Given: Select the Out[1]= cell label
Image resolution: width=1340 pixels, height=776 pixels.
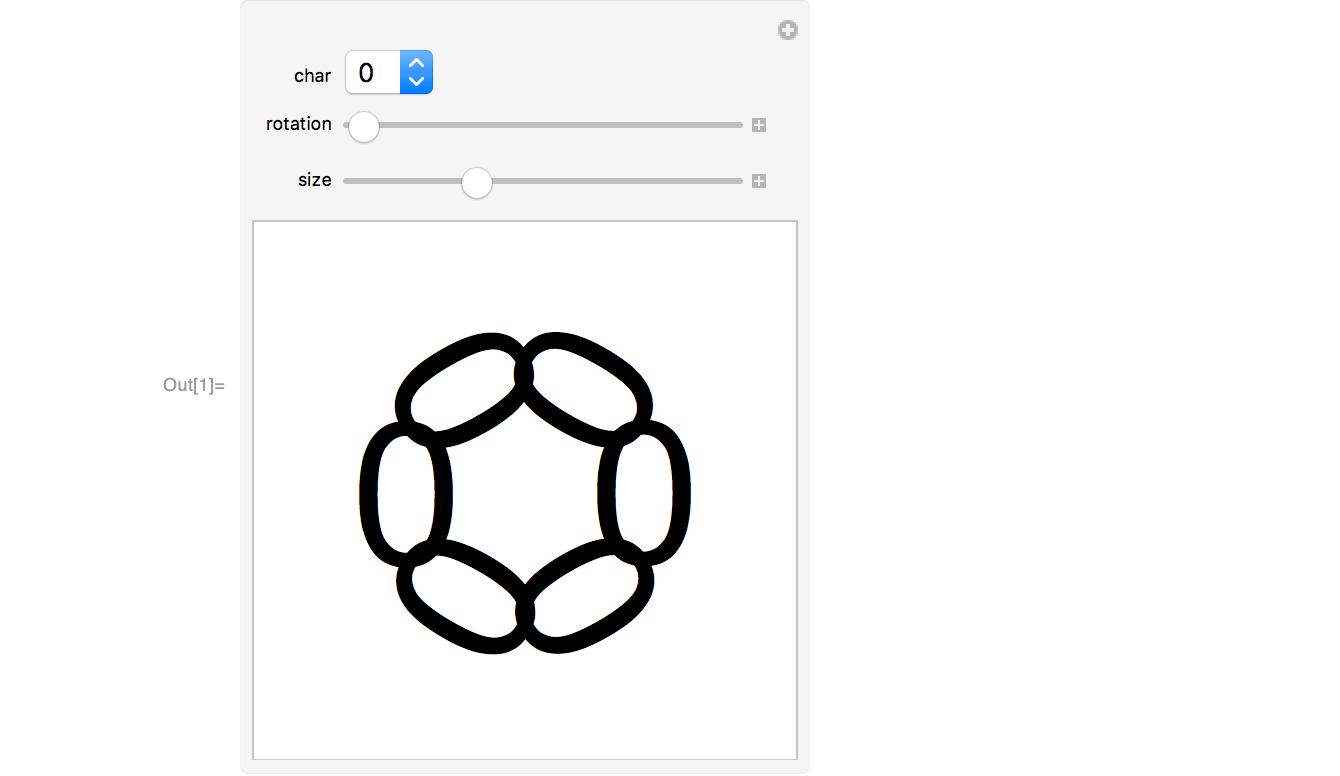Looking at the screenshot, I should tap(194, 385).
